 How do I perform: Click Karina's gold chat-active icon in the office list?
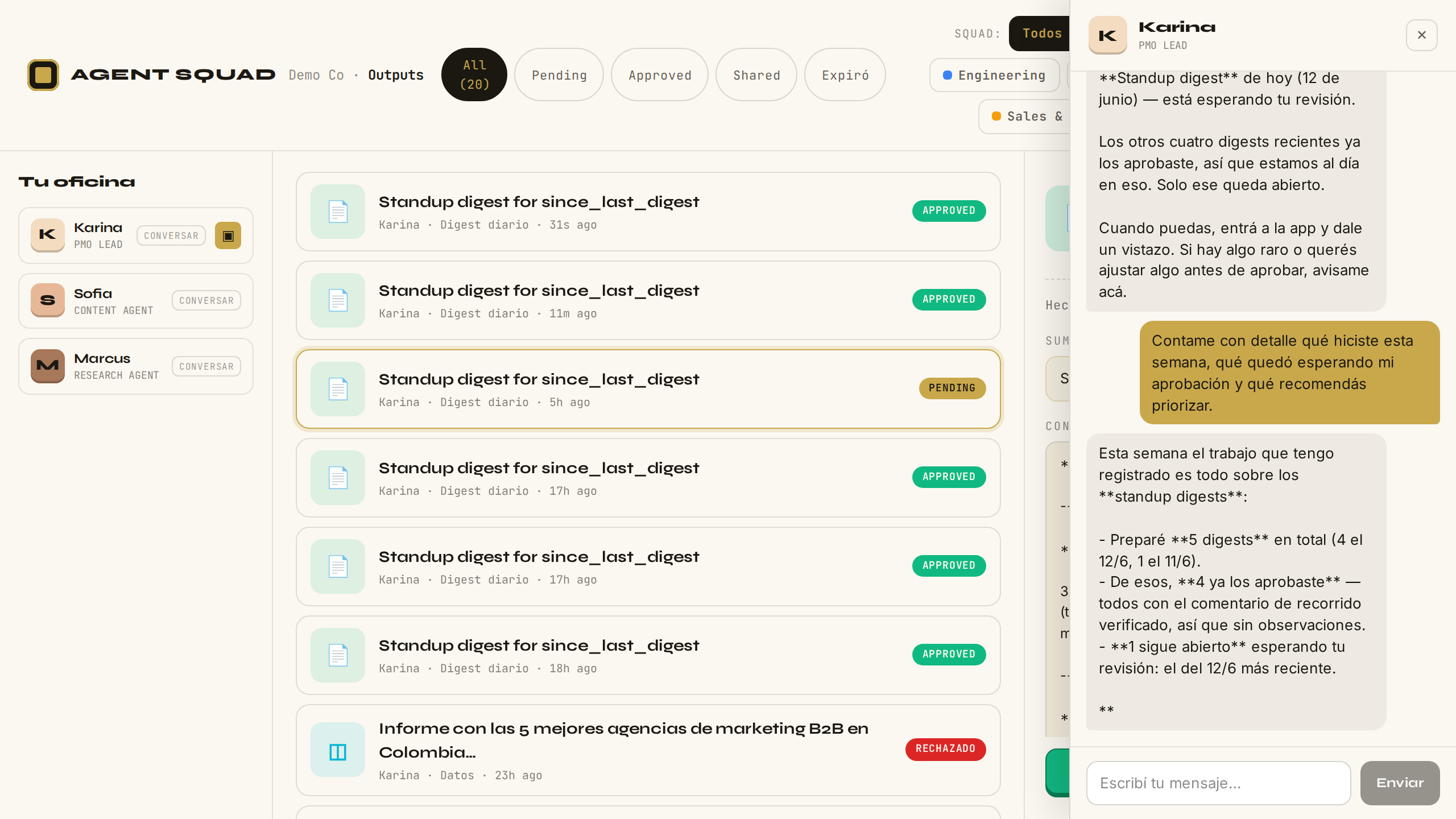pyautogui.click(x=228, y=235)
